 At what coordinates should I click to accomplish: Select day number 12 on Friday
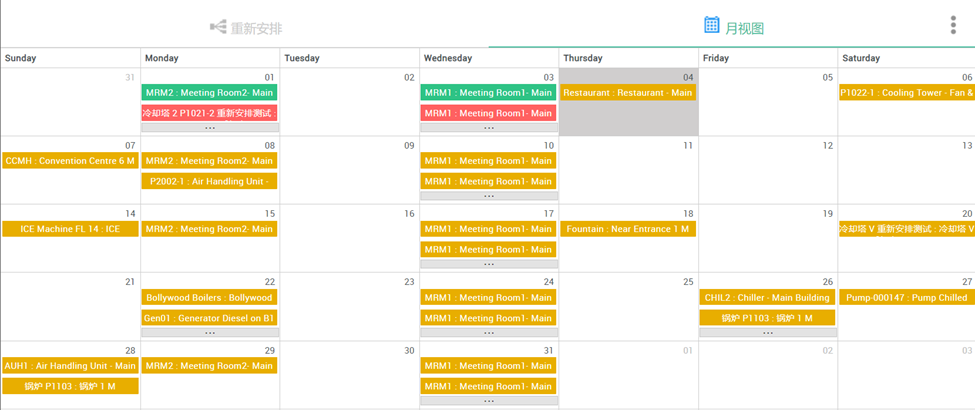tap(827, 146)
